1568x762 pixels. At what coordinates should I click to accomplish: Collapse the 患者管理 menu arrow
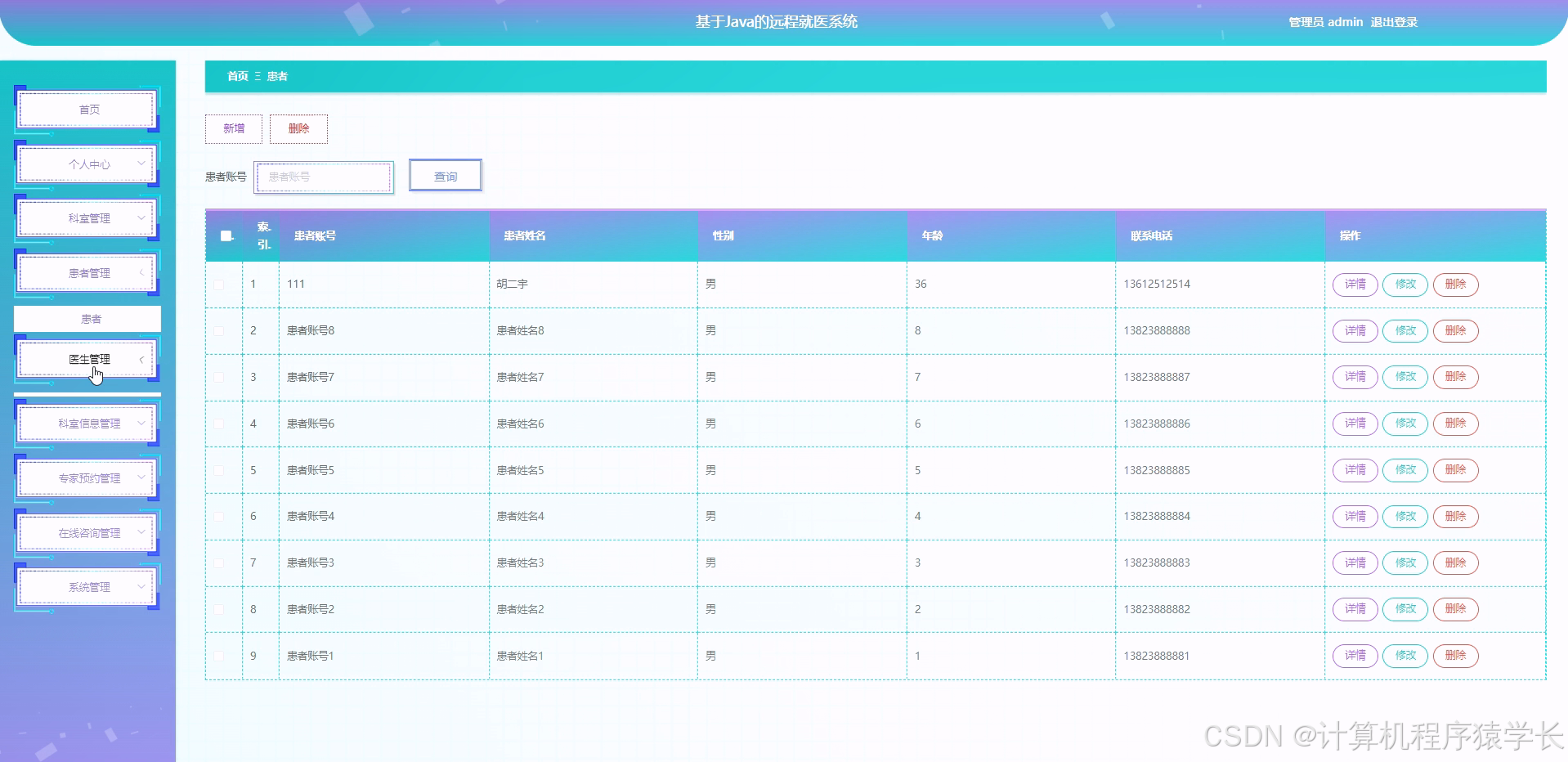click(141, 272)
